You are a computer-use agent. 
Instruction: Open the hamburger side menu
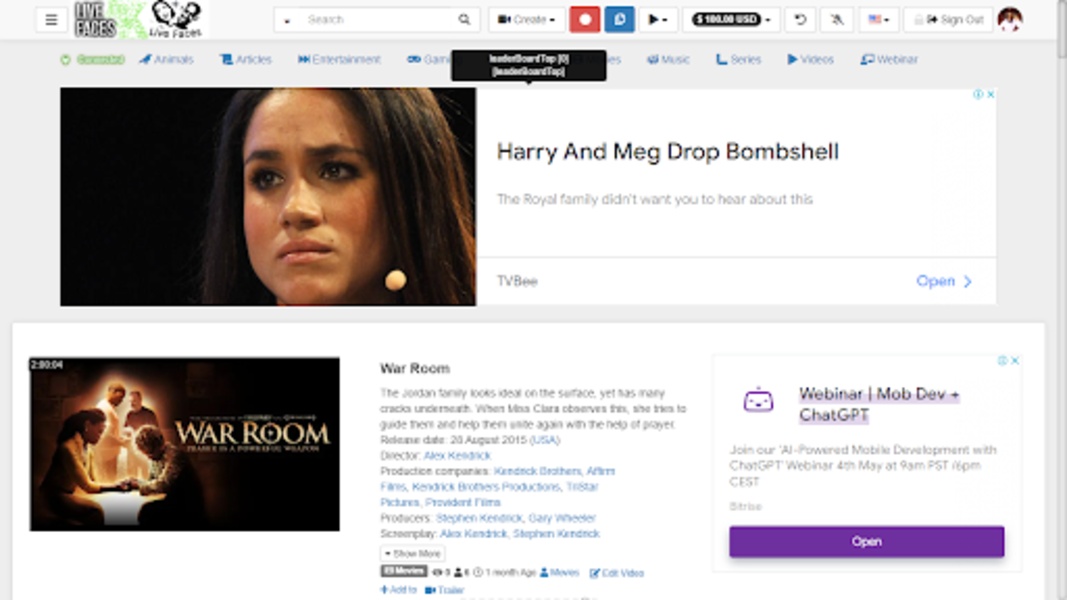pos(51,20)
